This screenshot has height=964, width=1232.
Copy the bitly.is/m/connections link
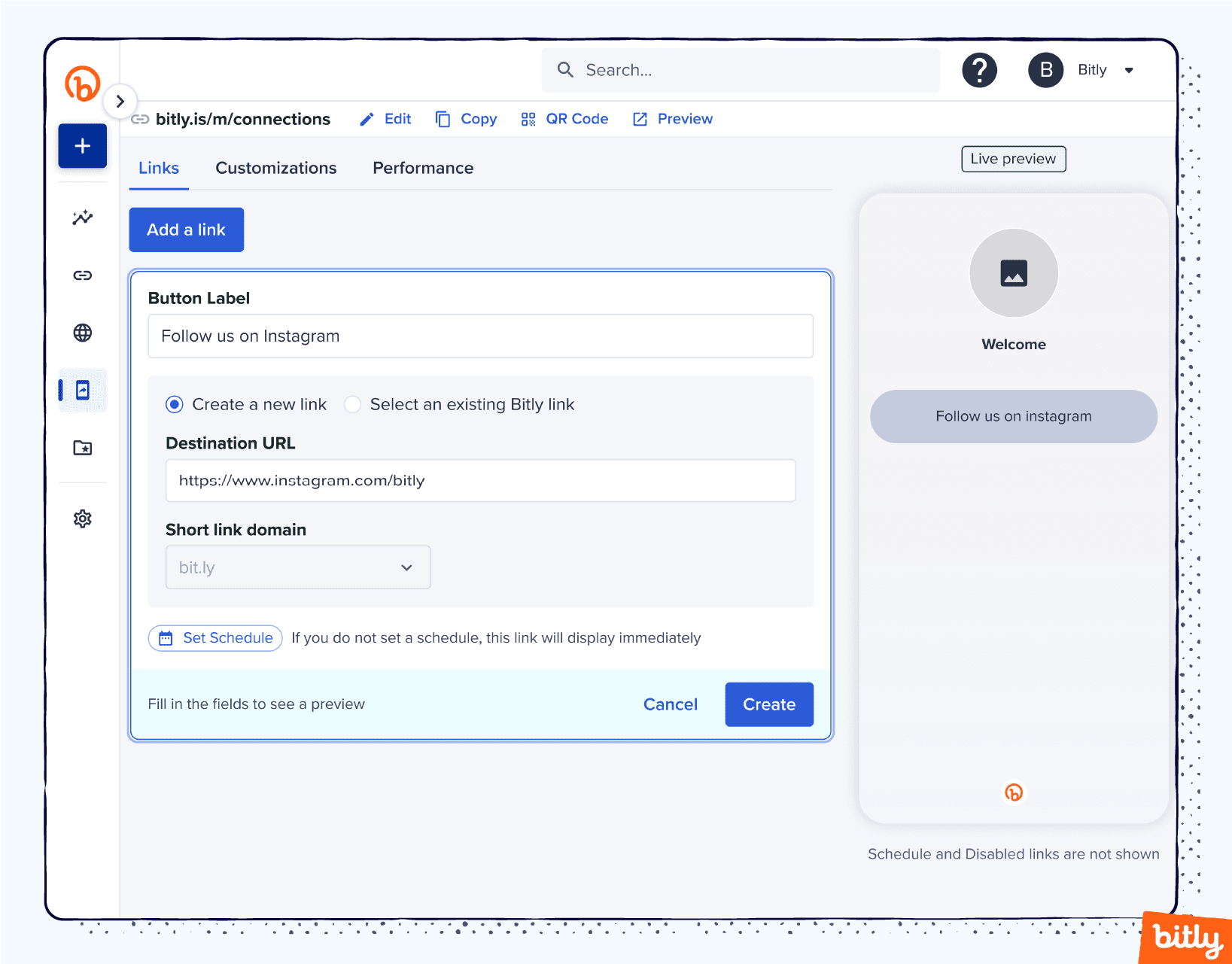coord(466,118)
